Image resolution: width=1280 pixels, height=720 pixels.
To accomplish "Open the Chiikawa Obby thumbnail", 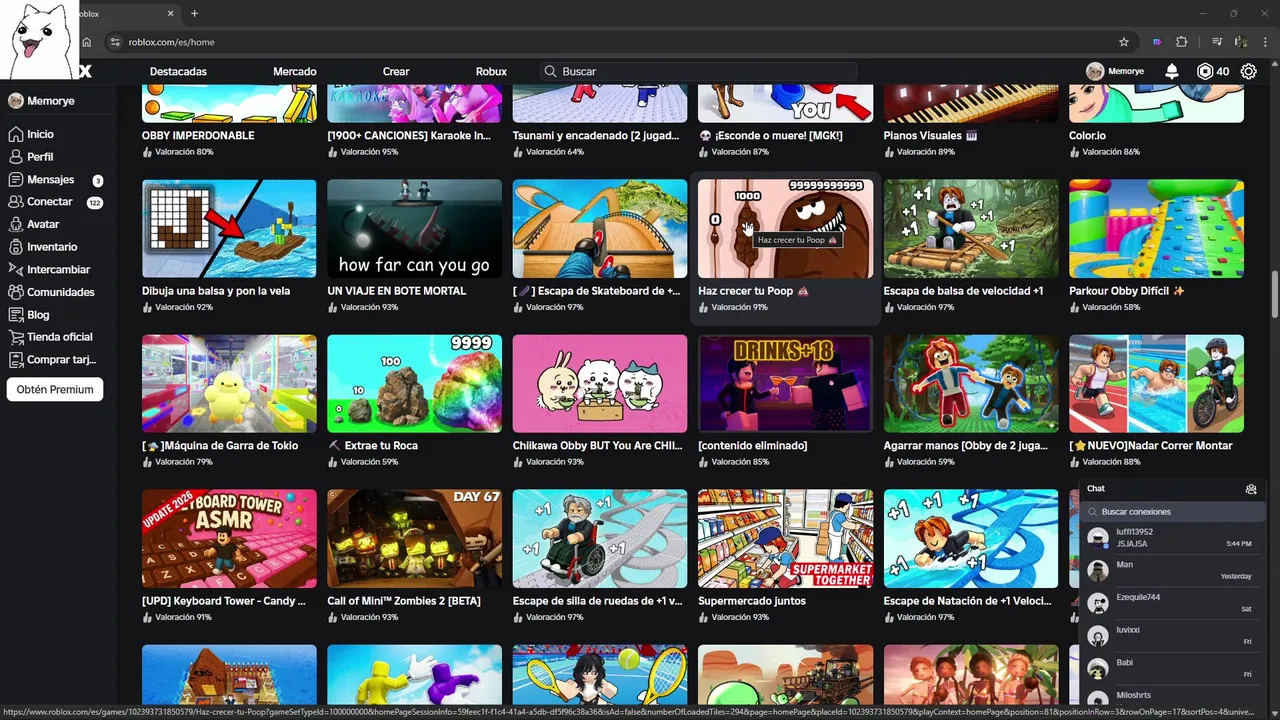I will (x=600, y=384).
